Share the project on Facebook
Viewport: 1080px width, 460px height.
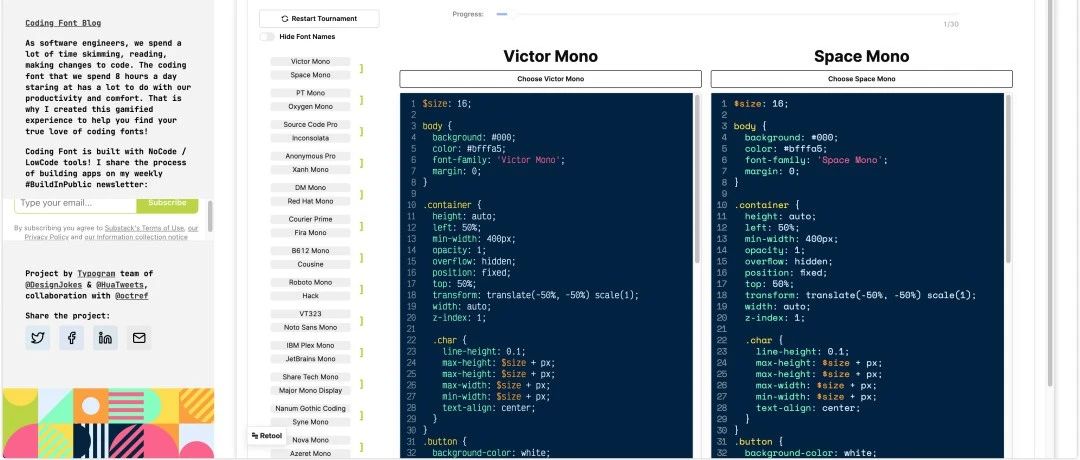72,338
